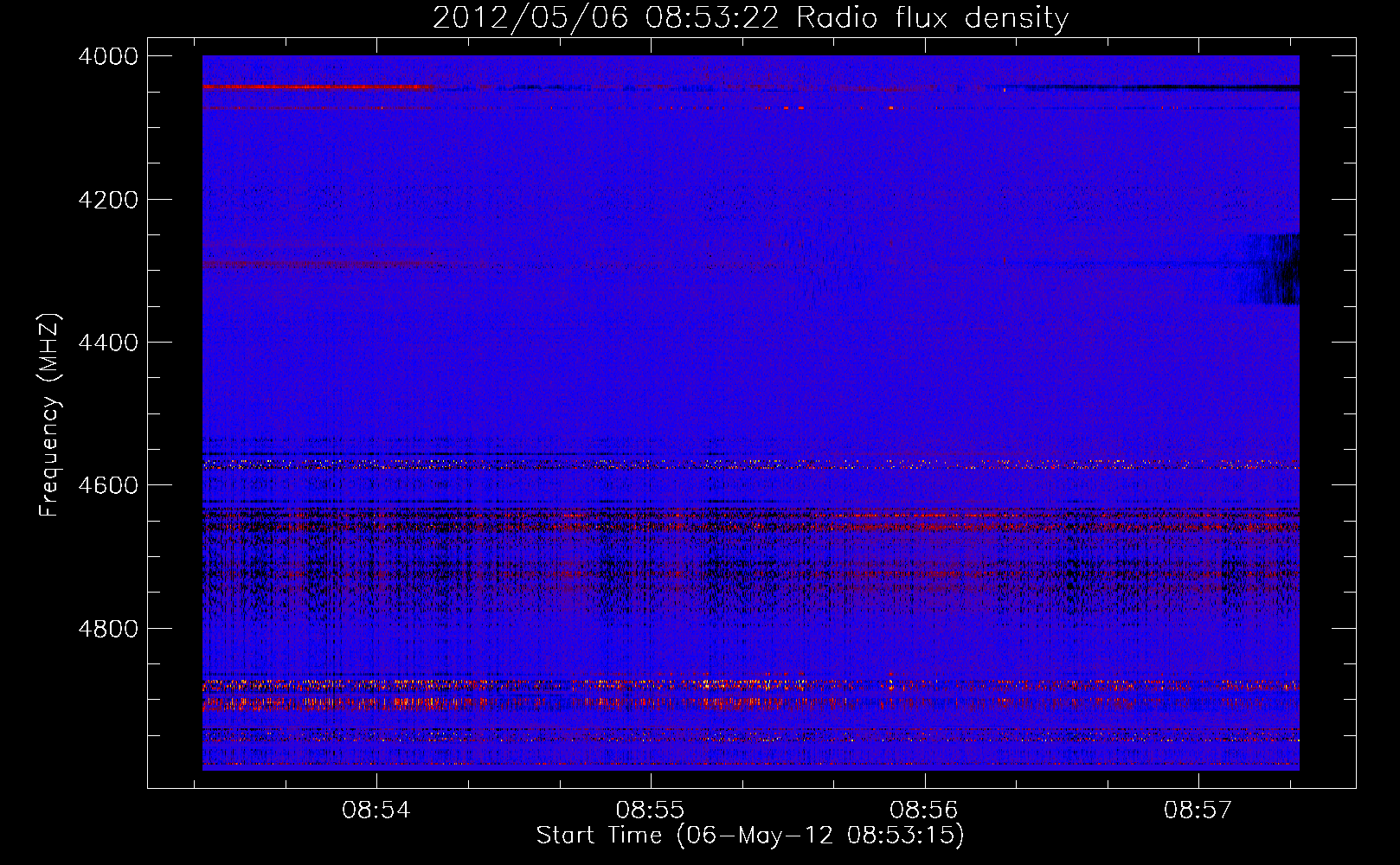
Task: Click the '4400' frequency axis label
Action: coord(108,343)
